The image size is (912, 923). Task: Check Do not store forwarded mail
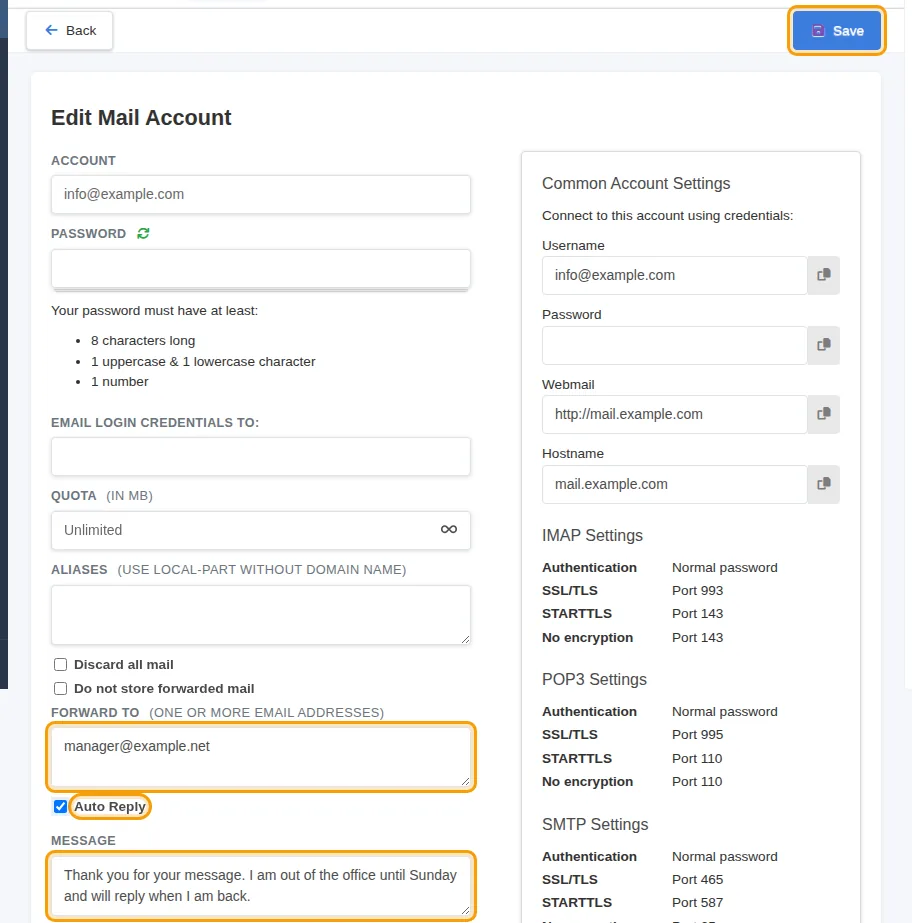[x=60, y=689]
